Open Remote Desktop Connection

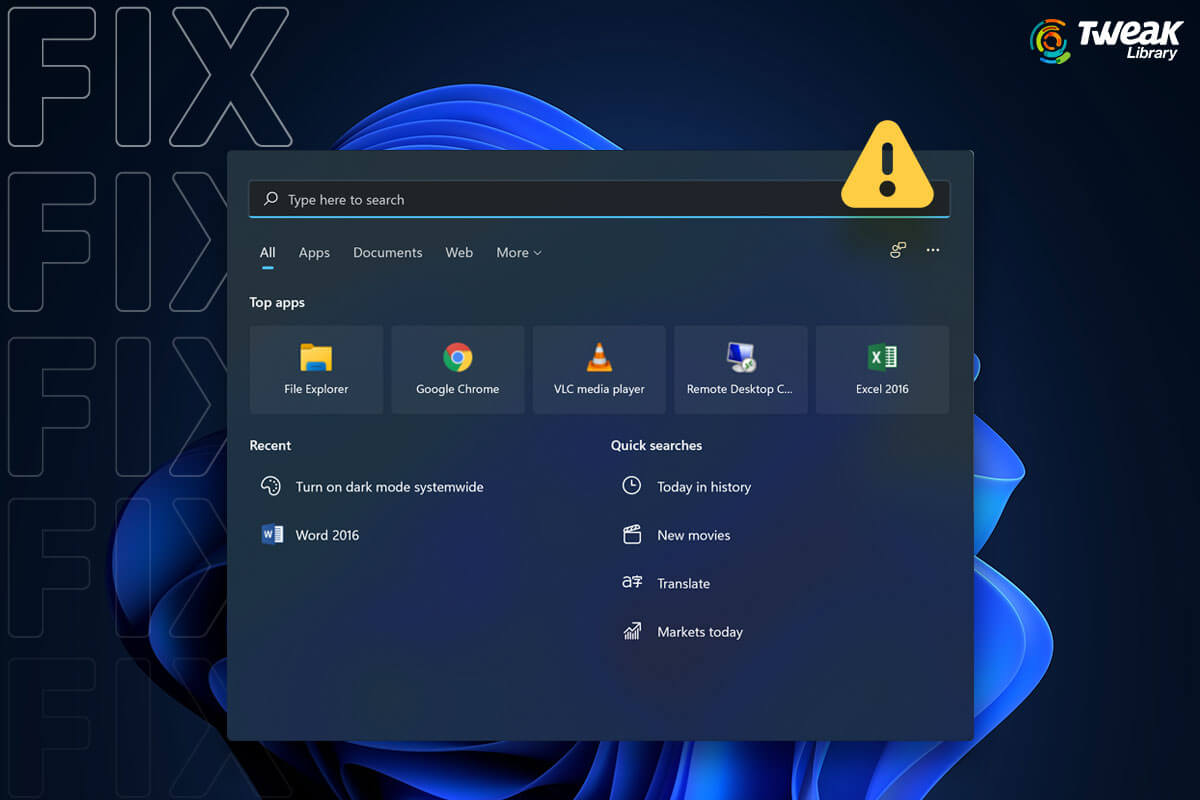pos(740,368)
